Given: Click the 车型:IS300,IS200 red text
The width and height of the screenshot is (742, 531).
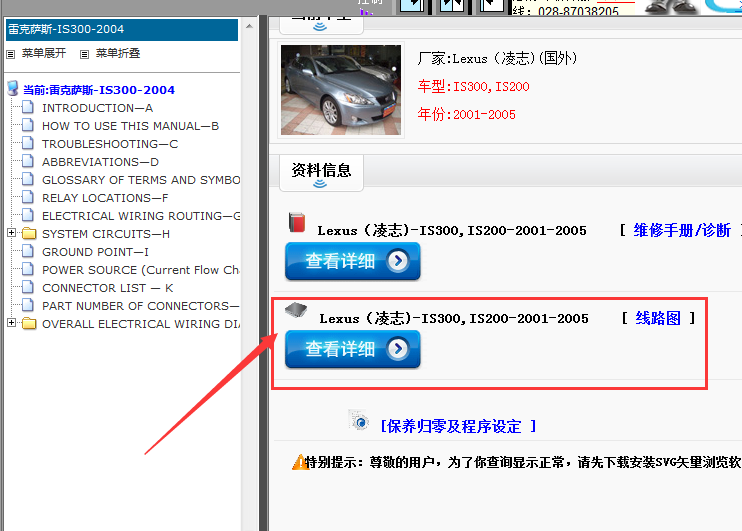Looking at the screenshot, I should click(473, 86).
